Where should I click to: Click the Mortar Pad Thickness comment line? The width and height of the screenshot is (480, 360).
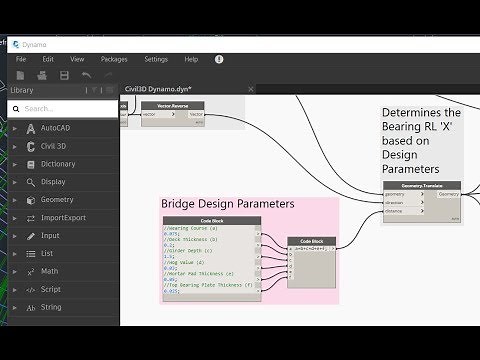199,274
